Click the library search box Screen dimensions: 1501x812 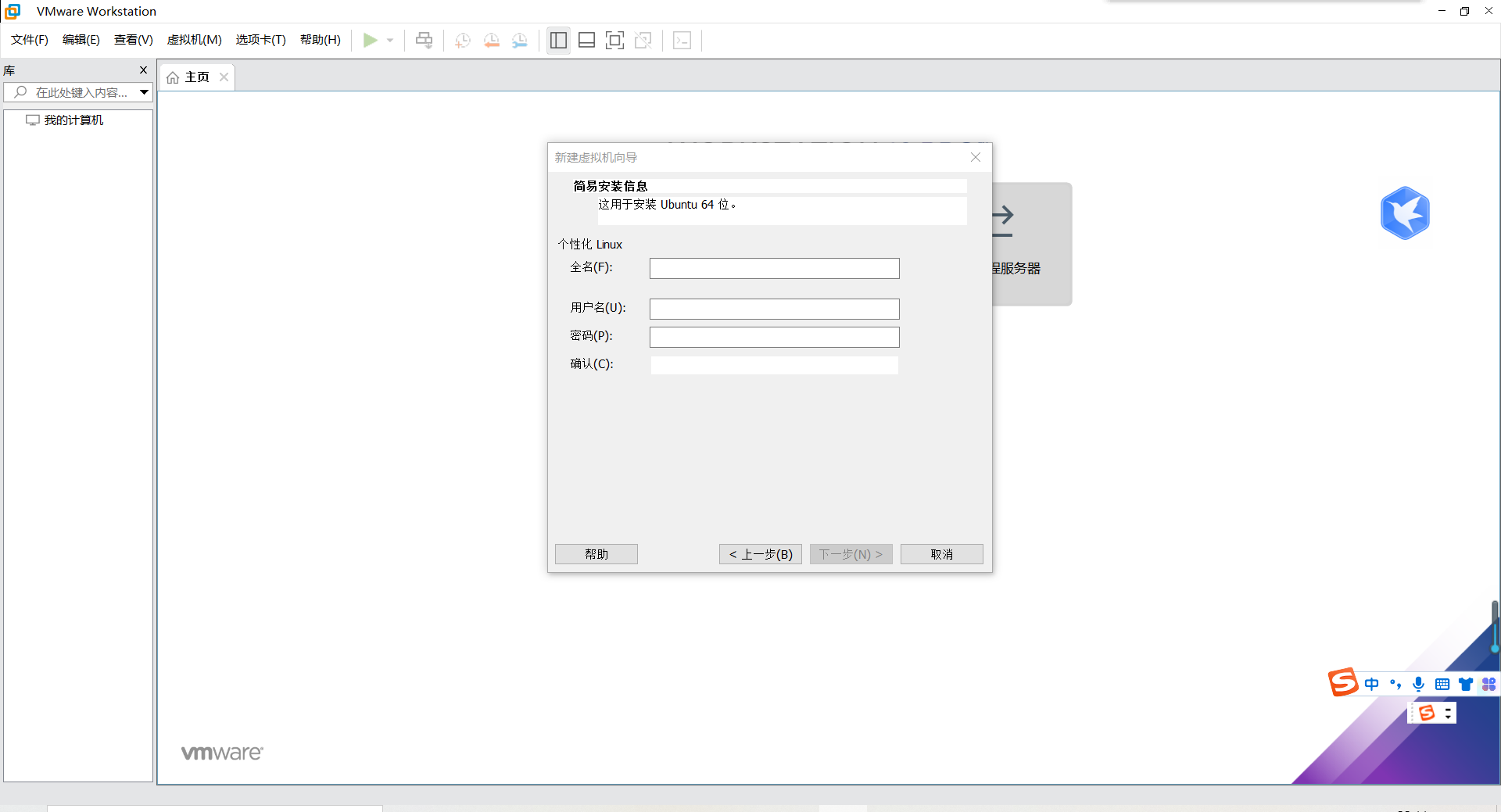80,92
